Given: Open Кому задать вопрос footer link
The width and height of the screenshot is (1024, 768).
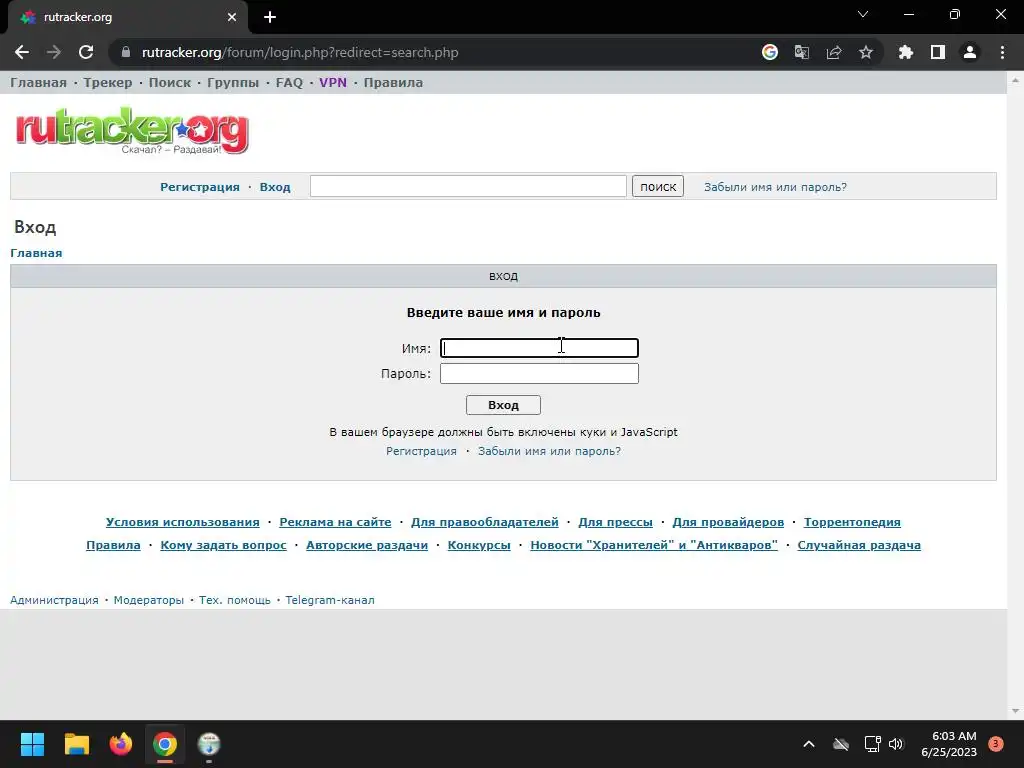Looking at the screenshot, I should click(x=223, y=545).
